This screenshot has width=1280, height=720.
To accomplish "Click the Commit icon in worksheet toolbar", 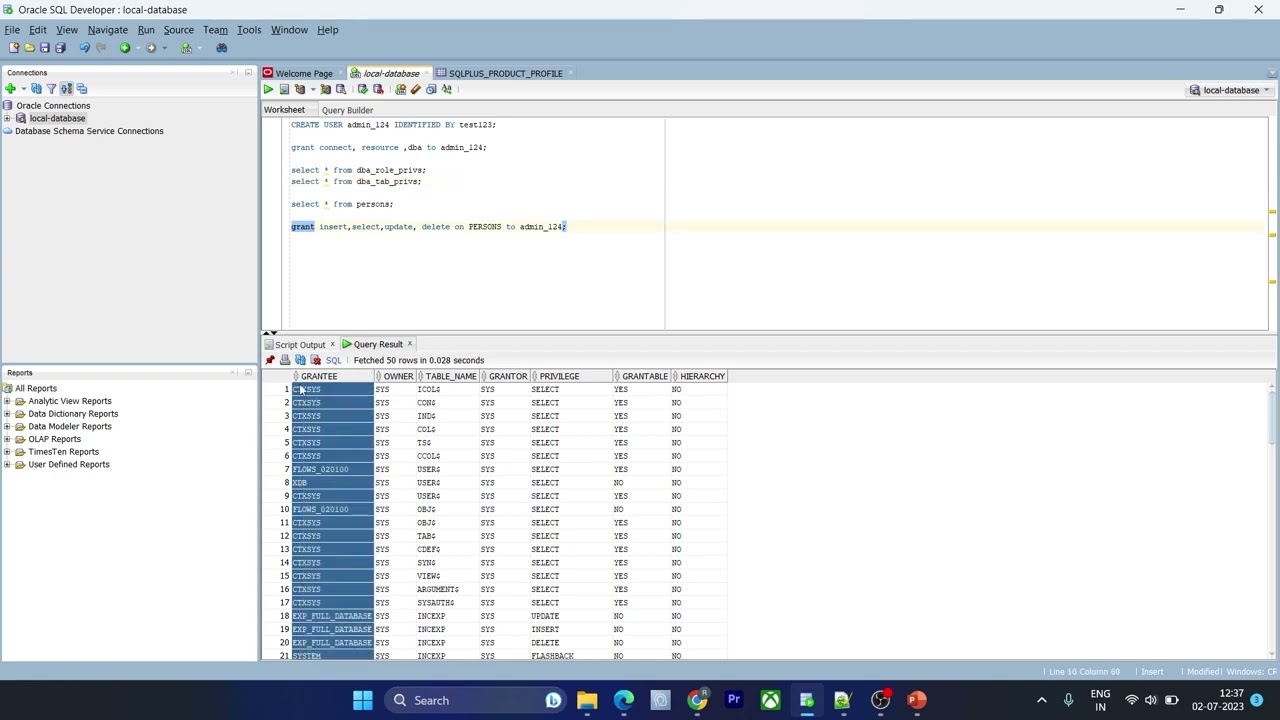I will coord(362,89).
